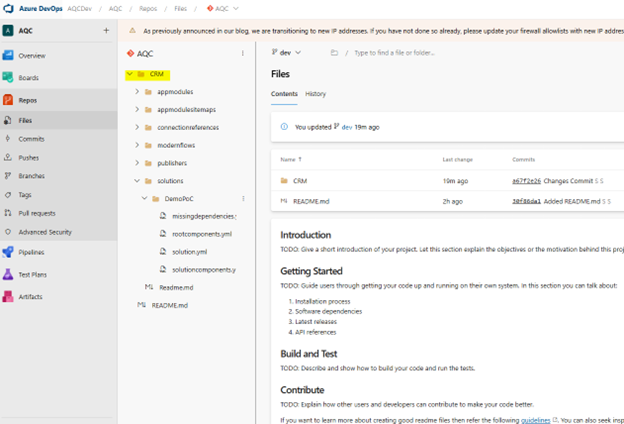Expand the modernflows folder
The image size is (624, 424).
tap(137, 145)
